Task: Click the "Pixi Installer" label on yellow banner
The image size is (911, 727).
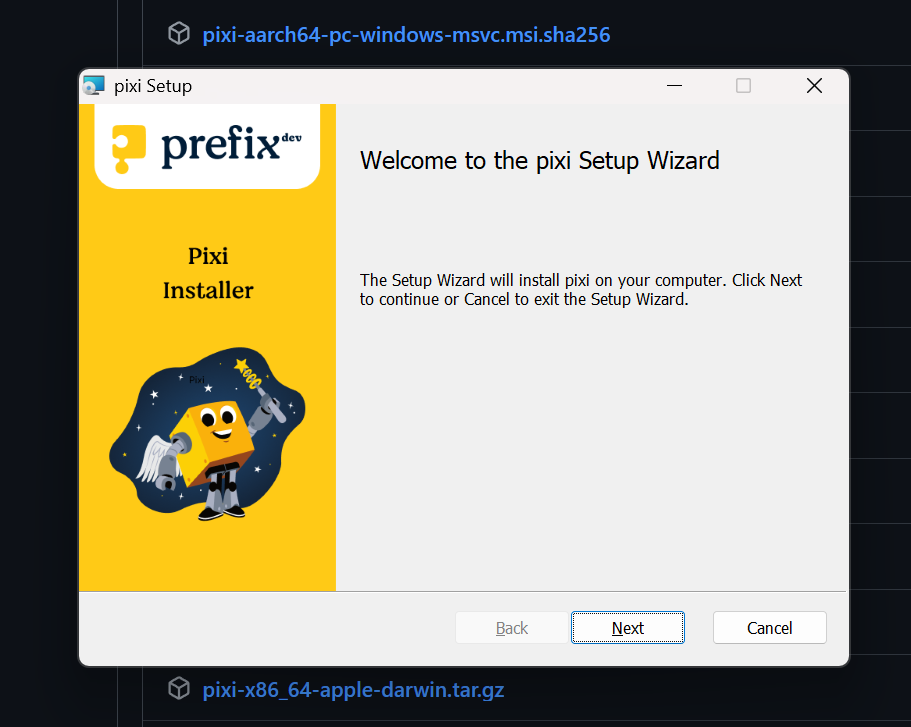Action: pyautogui.click(x=208, y=273)
